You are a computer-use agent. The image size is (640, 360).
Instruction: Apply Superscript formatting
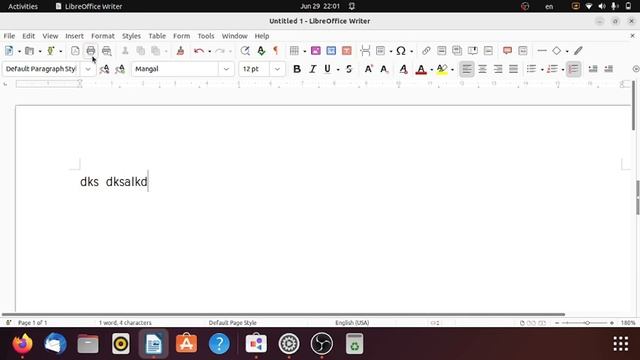tap(368, 69)
